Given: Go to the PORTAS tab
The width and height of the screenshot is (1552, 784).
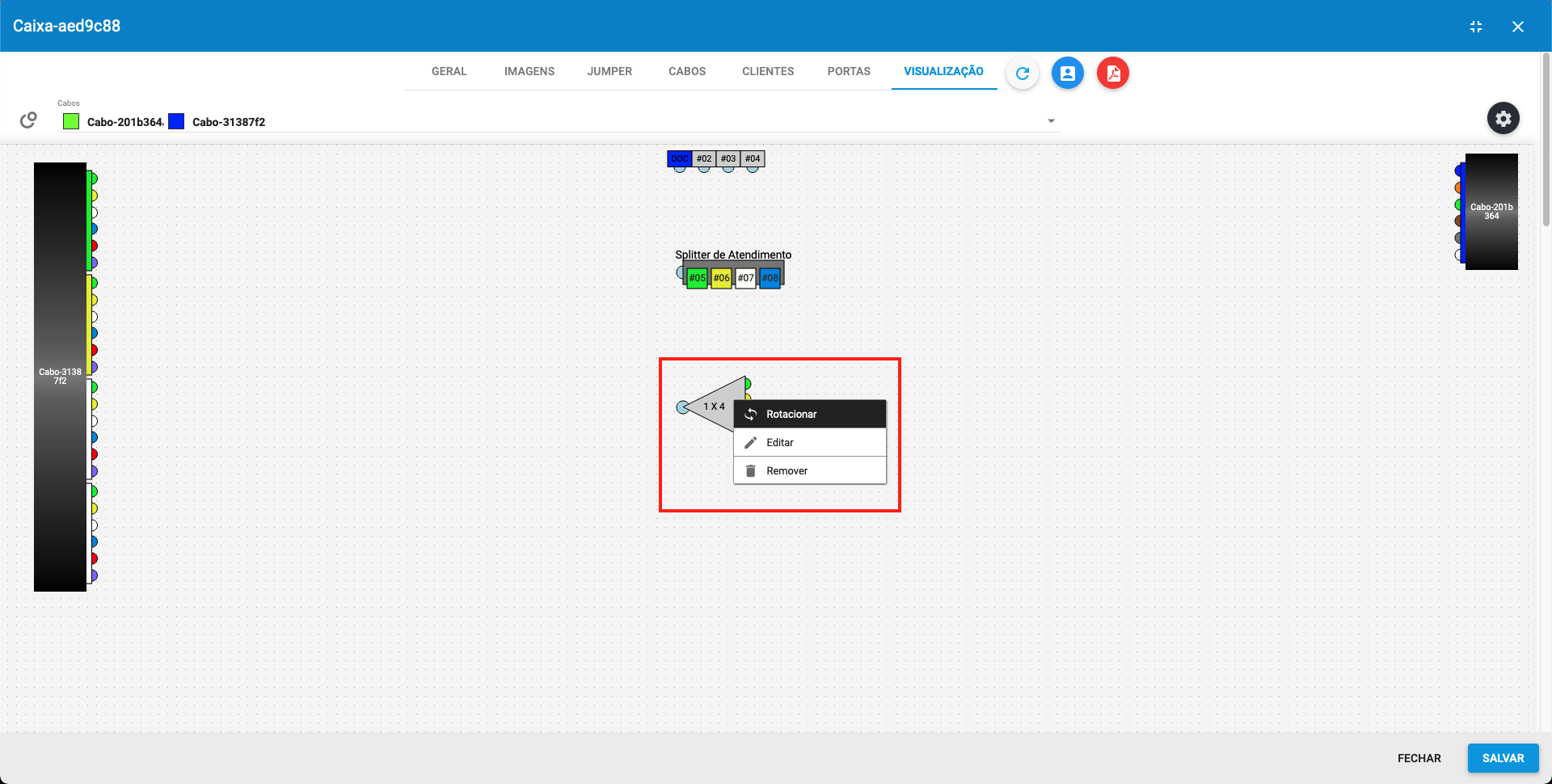Looking at the screenshot, I should click(849, 71).
